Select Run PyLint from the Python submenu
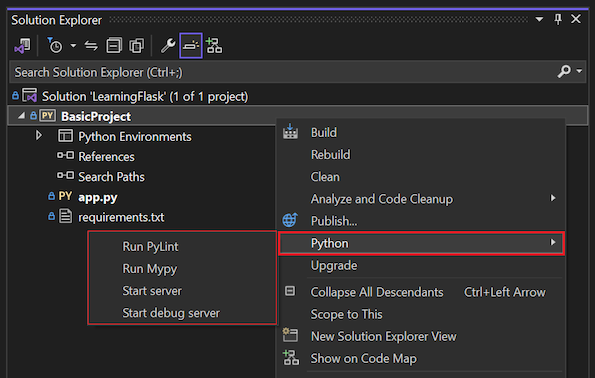 (x=150, y=247)
